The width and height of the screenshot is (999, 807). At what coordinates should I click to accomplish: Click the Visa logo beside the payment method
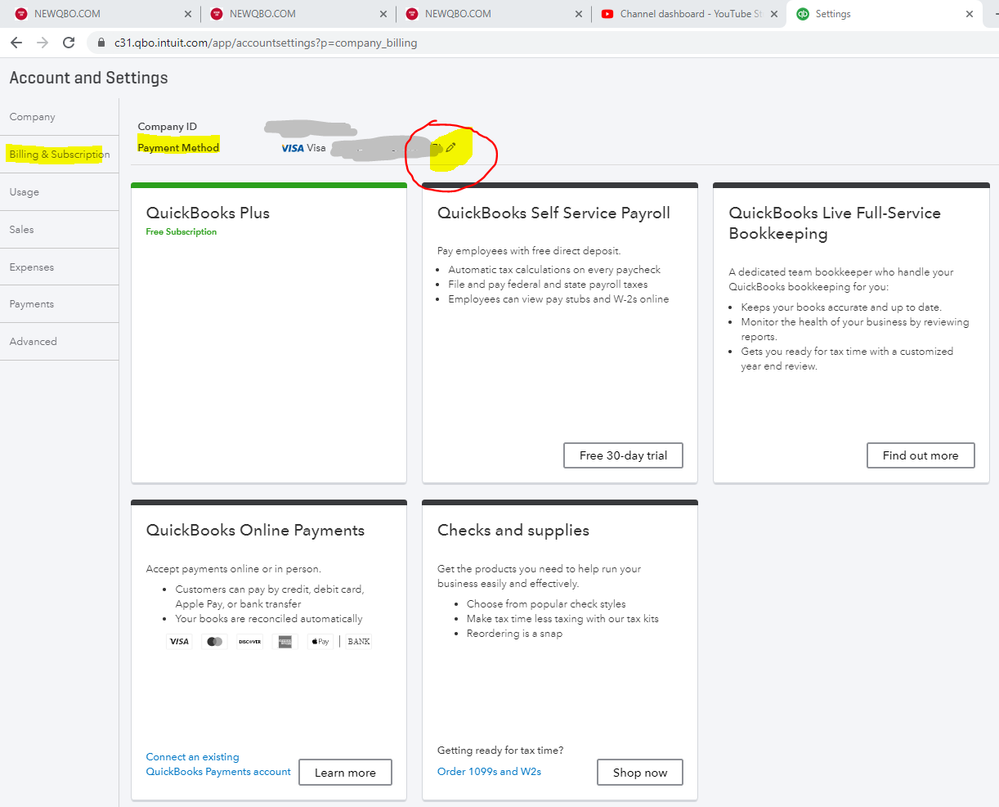pos(292,148)
